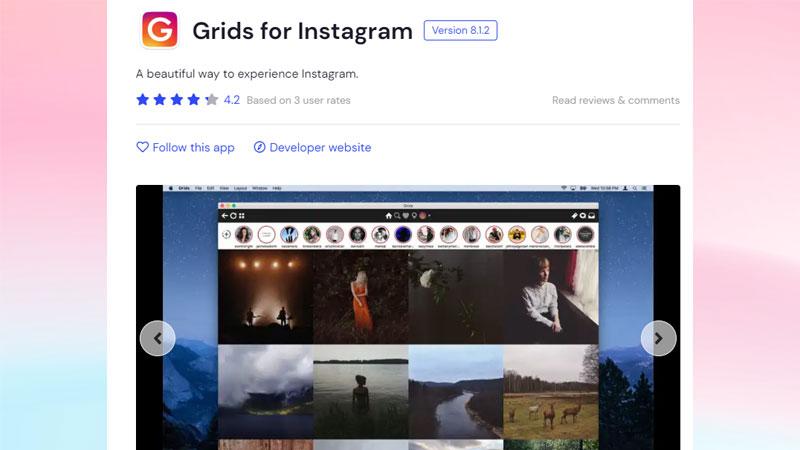Viewport: 800px width, 450px height.
Task: Click the search magnifier in the Grids toolbar
Action: 398,215
